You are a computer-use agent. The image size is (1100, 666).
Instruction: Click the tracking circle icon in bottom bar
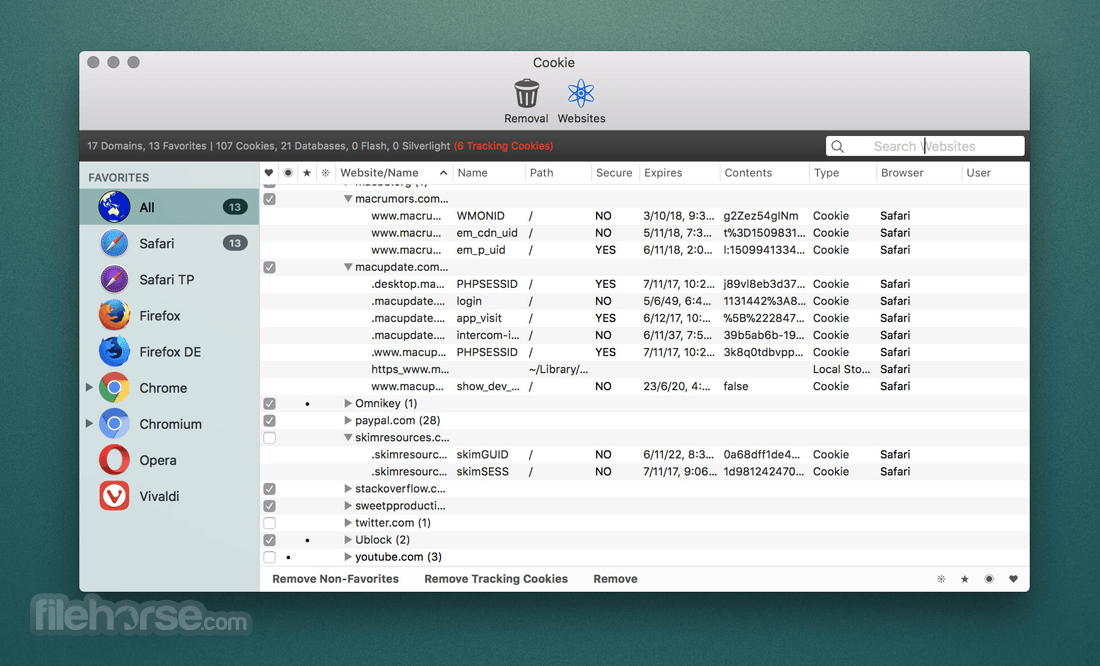click(989, 579)
